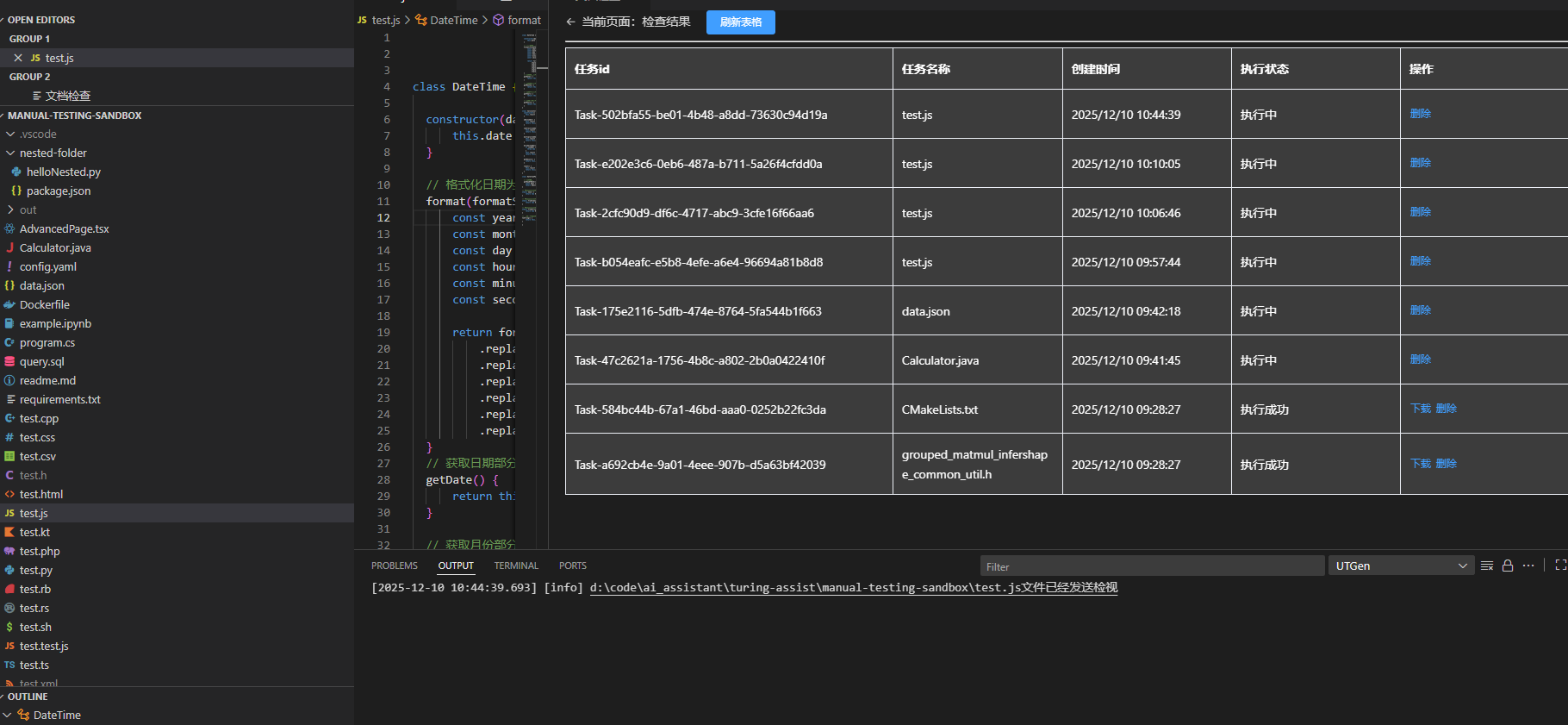This screenshot has width=1568, height=725.
Task: Collapse the nested-folder directory
Action: coord(10,153)
